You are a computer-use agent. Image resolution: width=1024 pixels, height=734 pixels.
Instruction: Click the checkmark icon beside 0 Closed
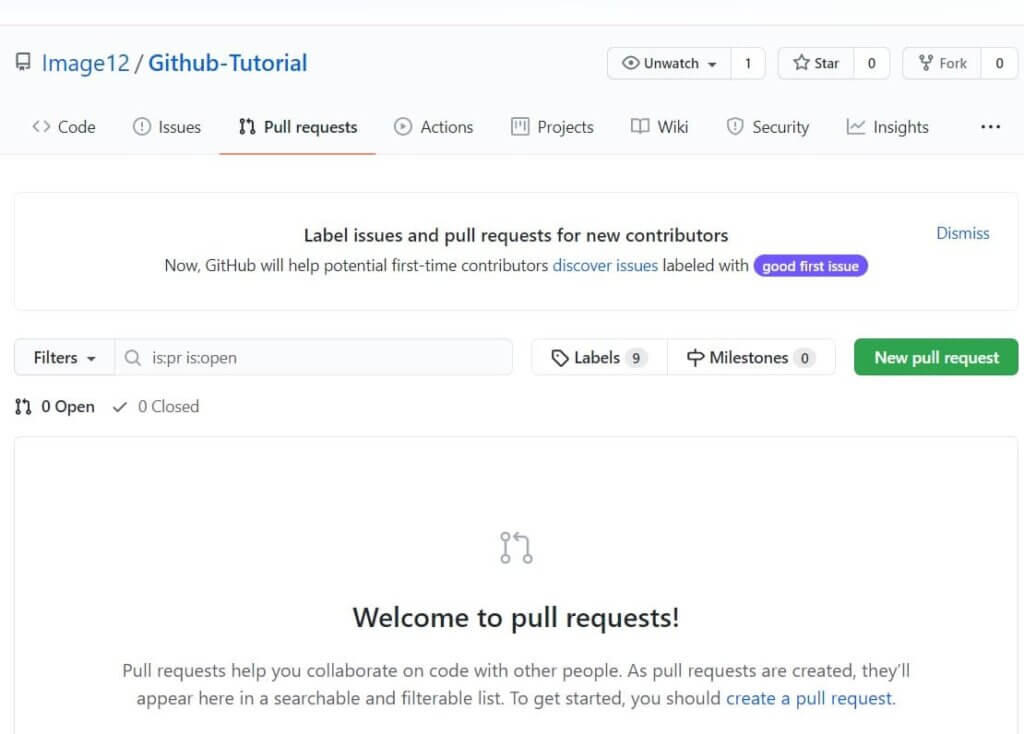pyautogui.click(x=120, y=407)
